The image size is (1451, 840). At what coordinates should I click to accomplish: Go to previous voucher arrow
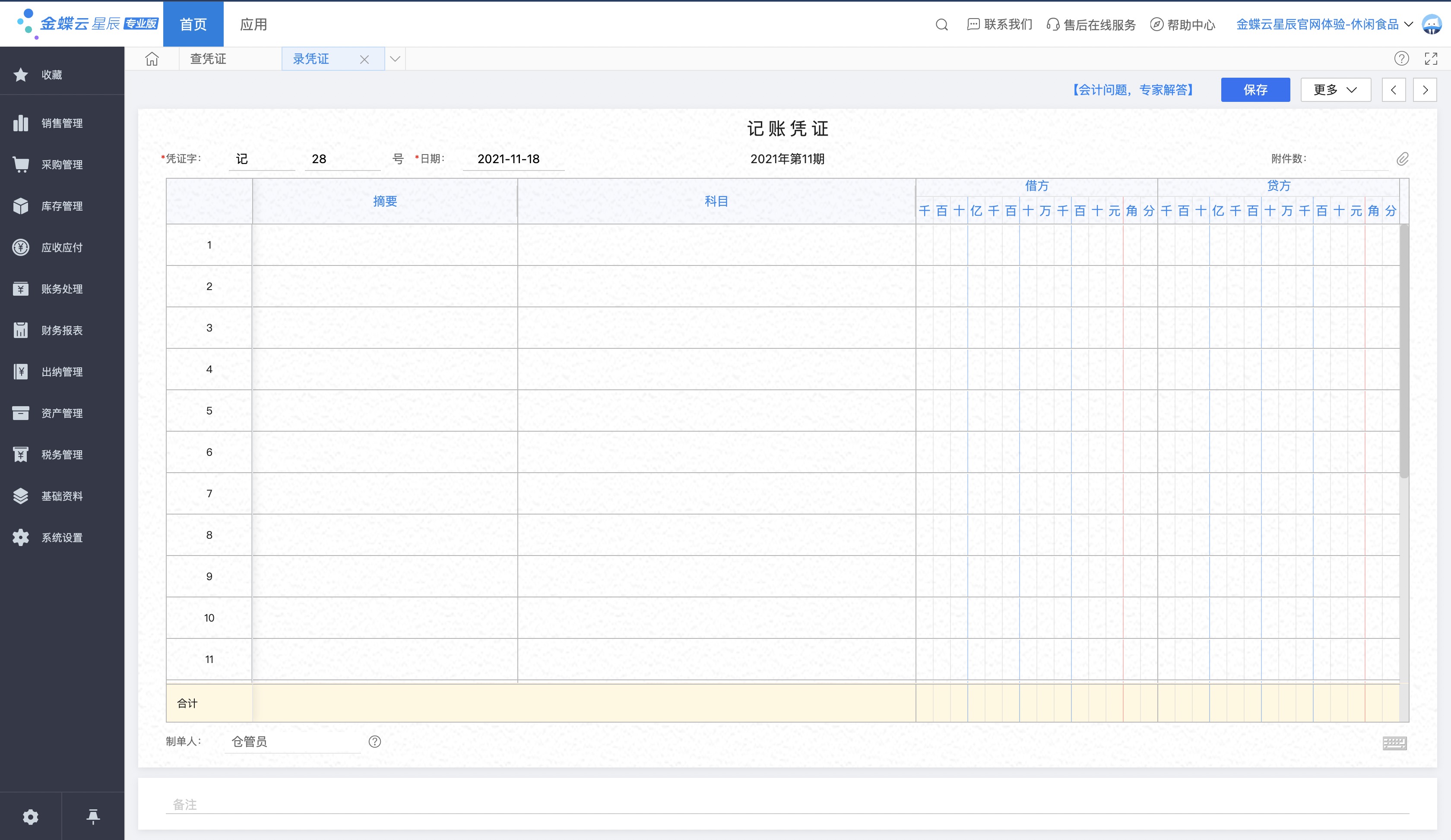(1394, 90)
